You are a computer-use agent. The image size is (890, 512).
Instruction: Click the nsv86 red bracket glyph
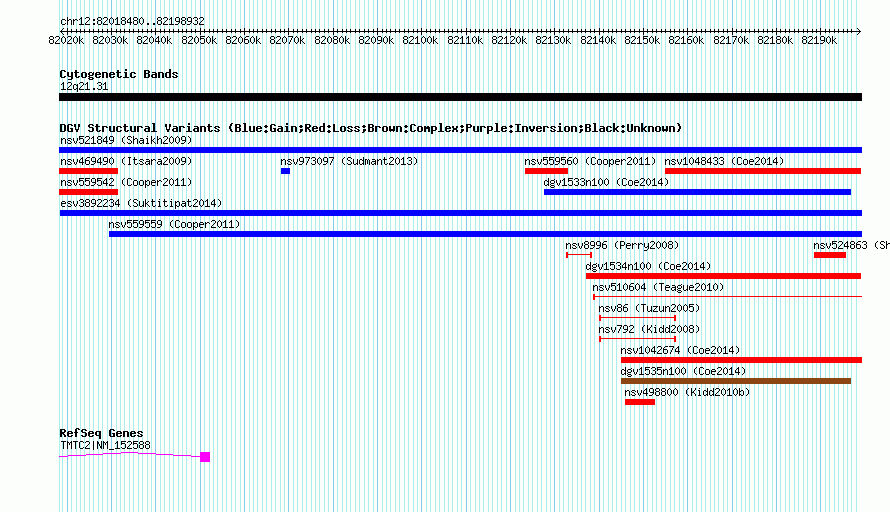(x=637, y=318)
